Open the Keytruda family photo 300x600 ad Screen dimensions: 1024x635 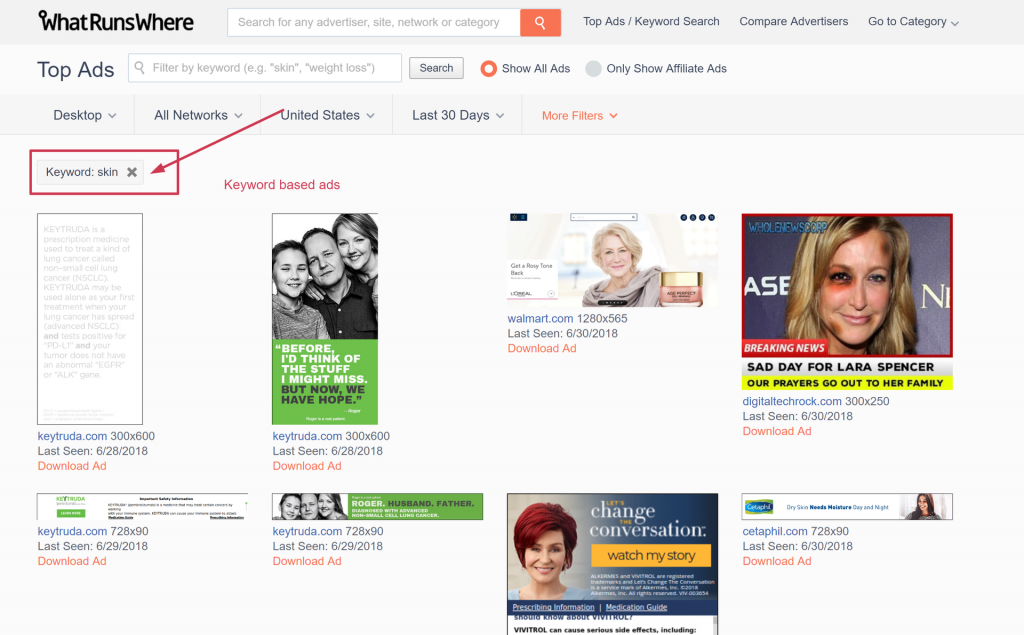(x=325, y=319)
